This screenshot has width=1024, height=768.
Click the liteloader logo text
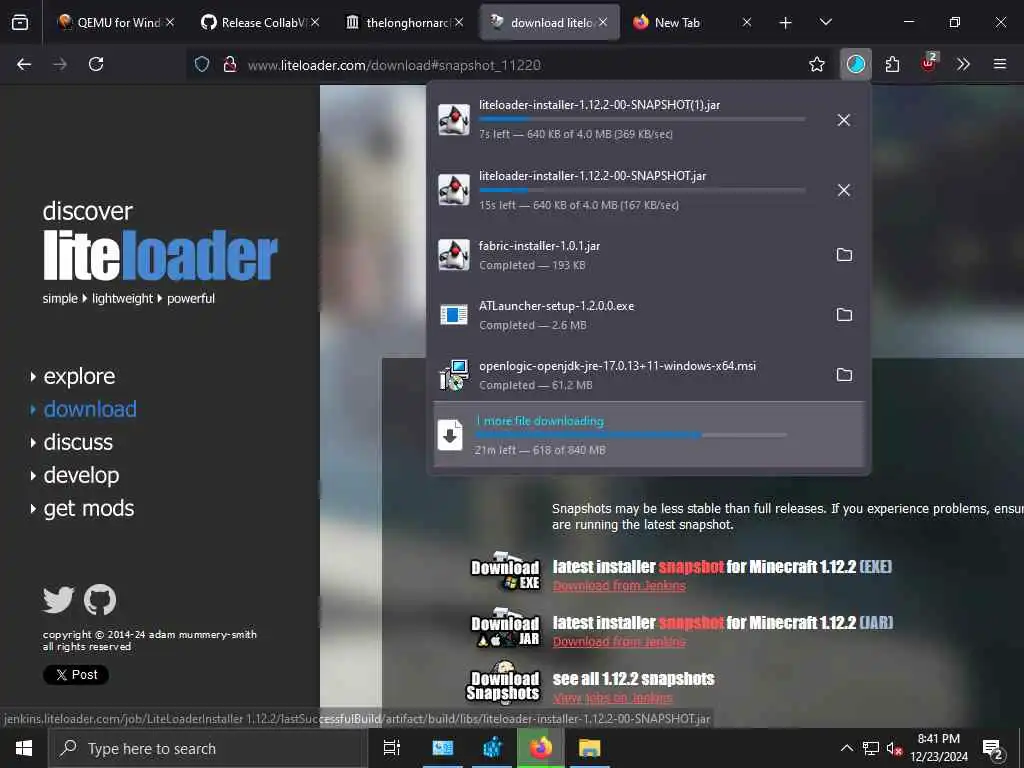tap(160, 255)
